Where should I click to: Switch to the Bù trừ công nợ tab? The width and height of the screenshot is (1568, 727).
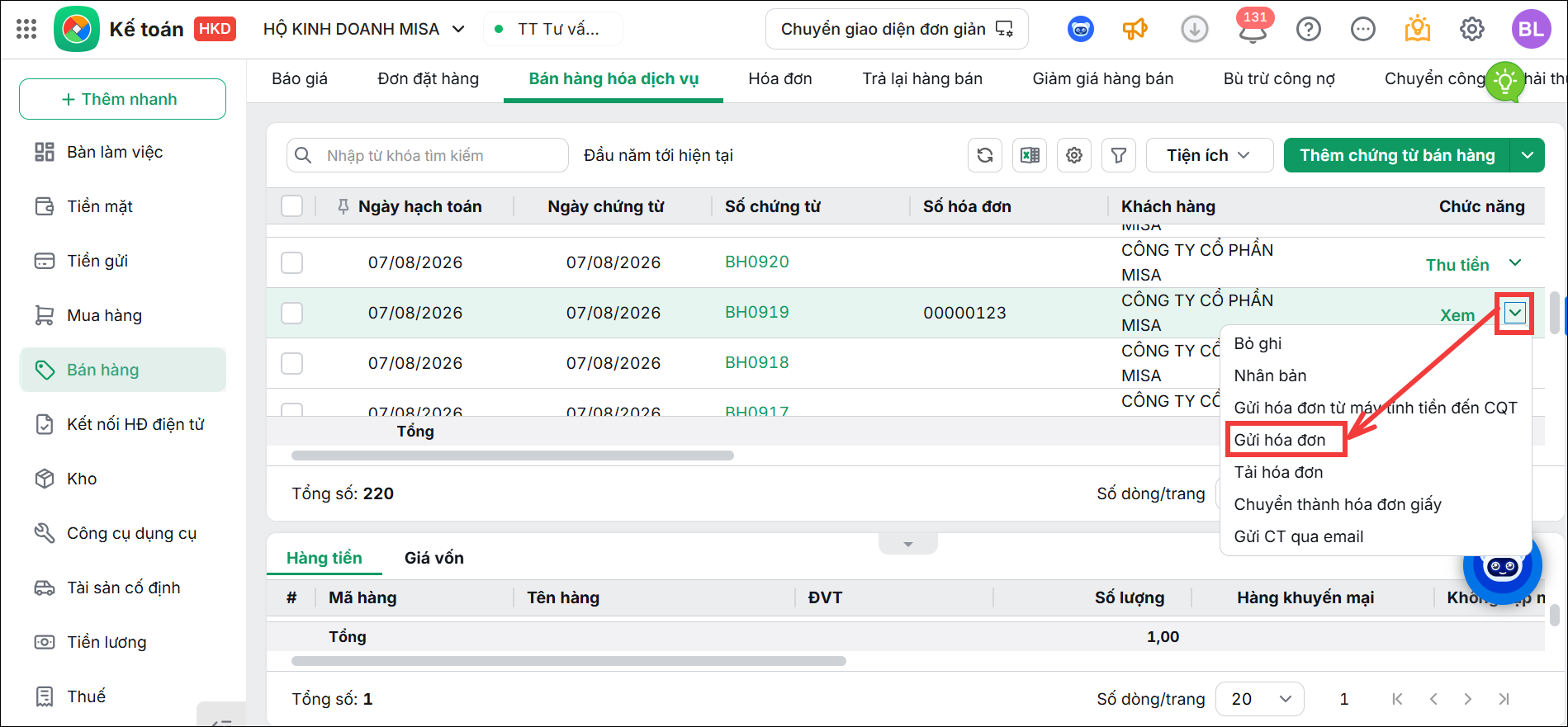point(1279,78)
